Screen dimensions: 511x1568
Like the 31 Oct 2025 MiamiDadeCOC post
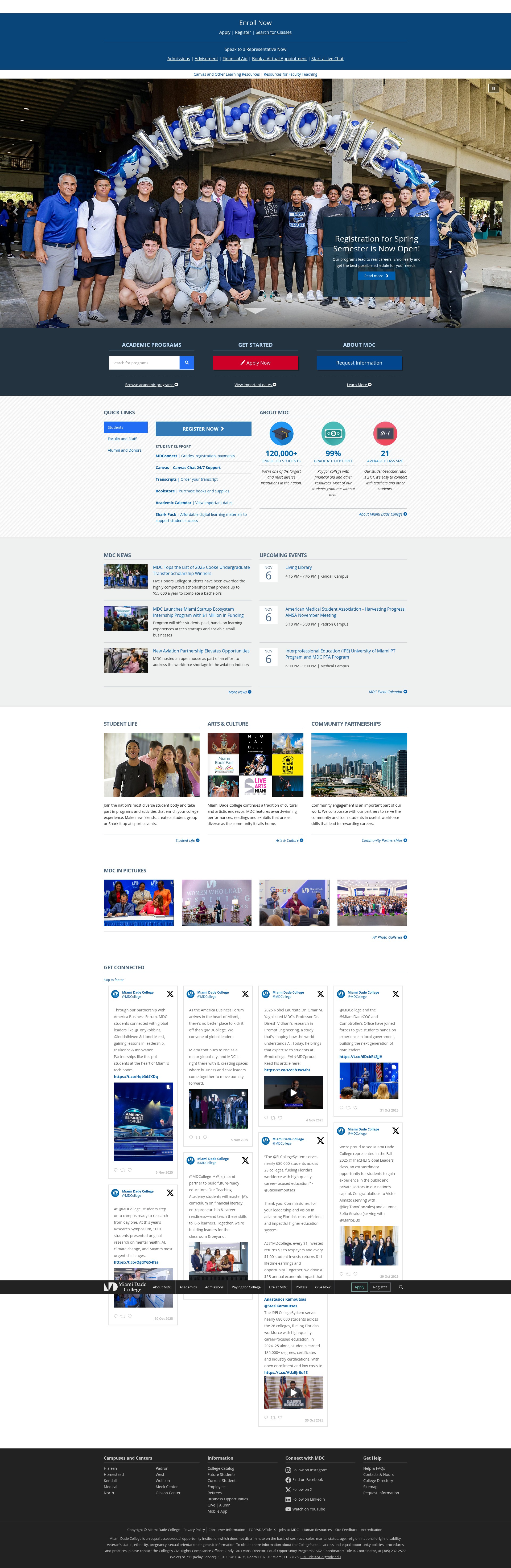coord(355,1108)
